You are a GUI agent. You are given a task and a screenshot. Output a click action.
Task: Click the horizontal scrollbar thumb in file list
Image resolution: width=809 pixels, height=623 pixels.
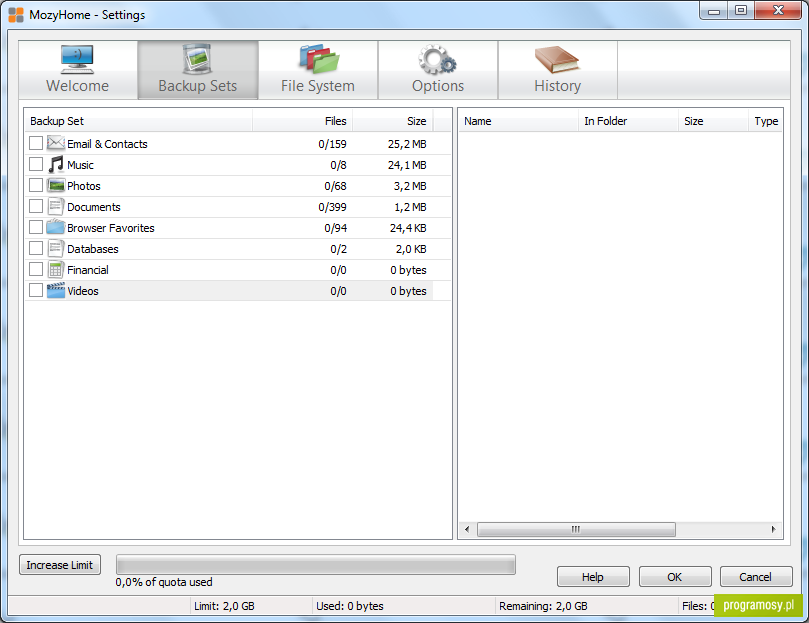pyautogui.click(x=576, y=529)
